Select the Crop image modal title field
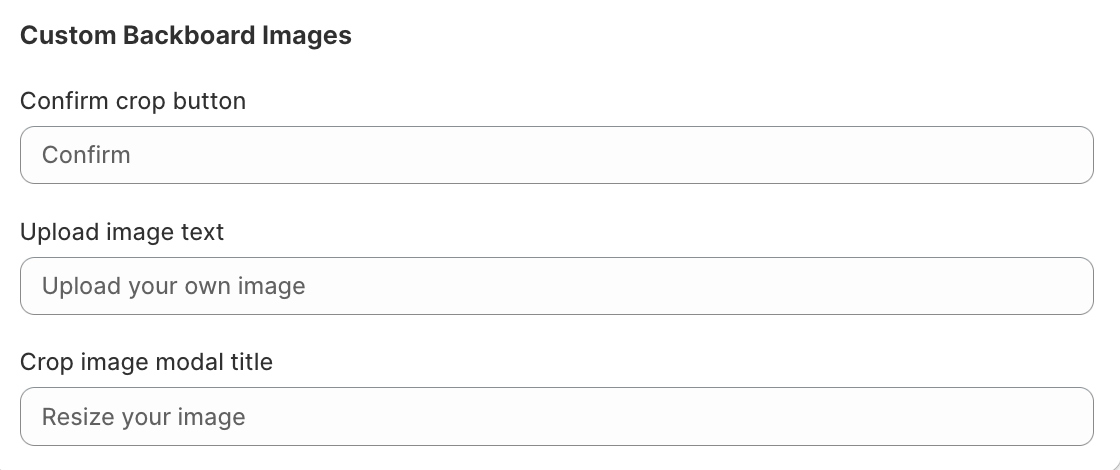1120x470 pixels. coord(556,416)
